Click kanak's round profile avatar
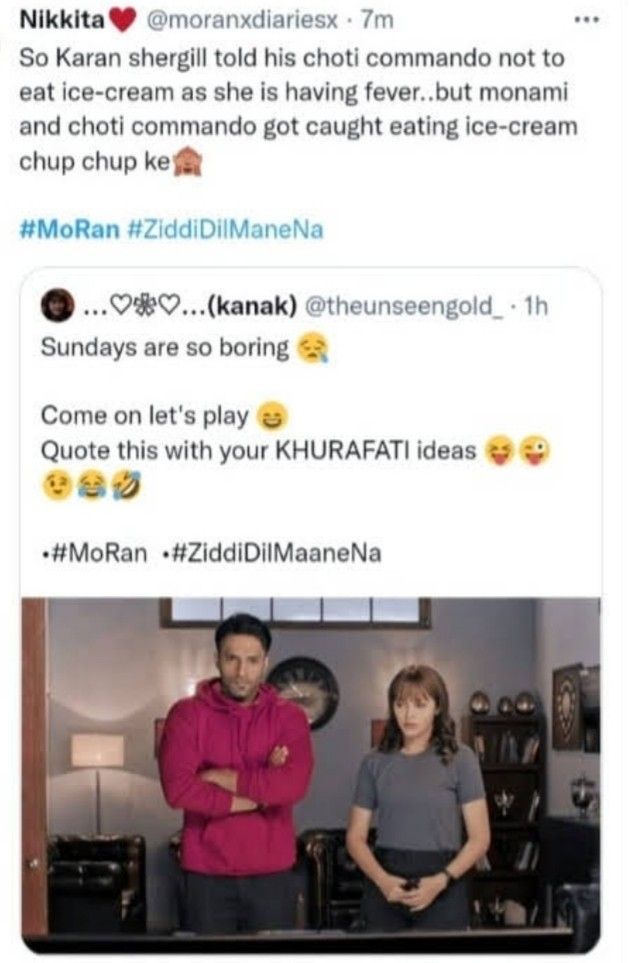Image resolution: width=629 pixels, height=963 pixels. coord(57,305)
